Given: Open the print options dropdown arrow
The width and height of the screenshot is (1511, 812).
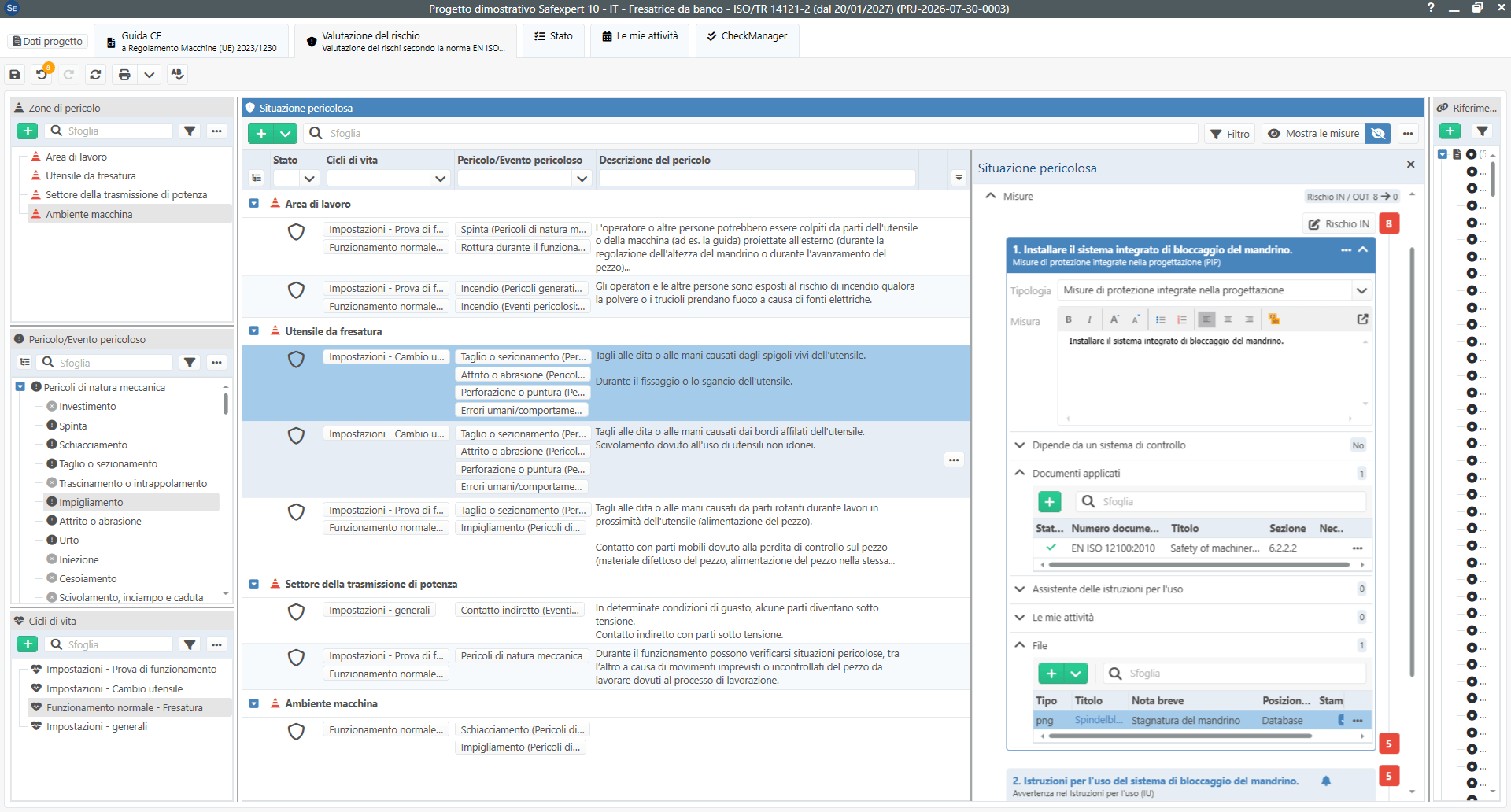Looking at the screenshot, I should (149, 74).
